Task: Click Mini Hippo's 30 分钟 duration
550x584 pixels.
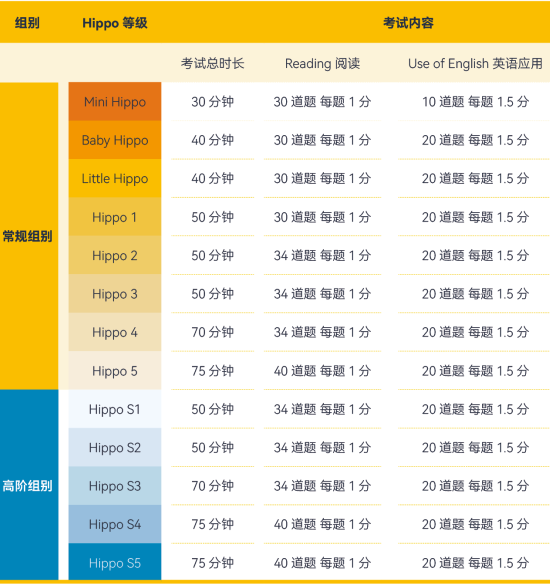Action: pyautogui.click(x=213, y=102)
